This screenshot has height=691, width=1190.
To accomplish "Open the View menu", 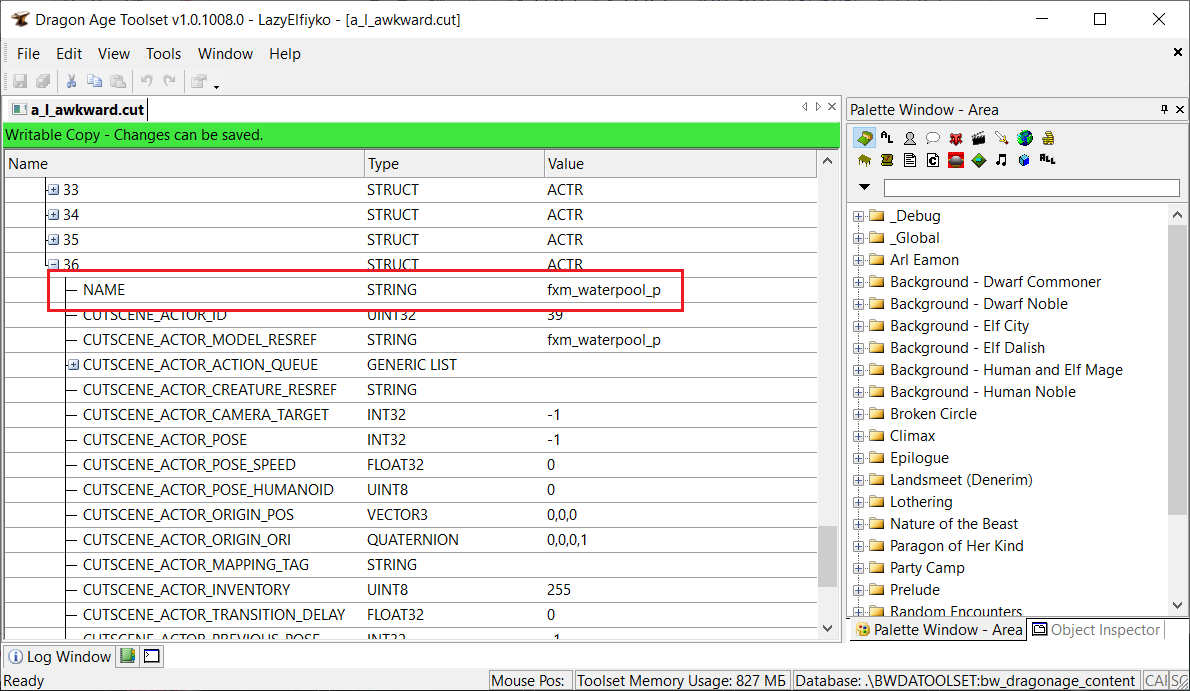I will click(x=114, y=54).
